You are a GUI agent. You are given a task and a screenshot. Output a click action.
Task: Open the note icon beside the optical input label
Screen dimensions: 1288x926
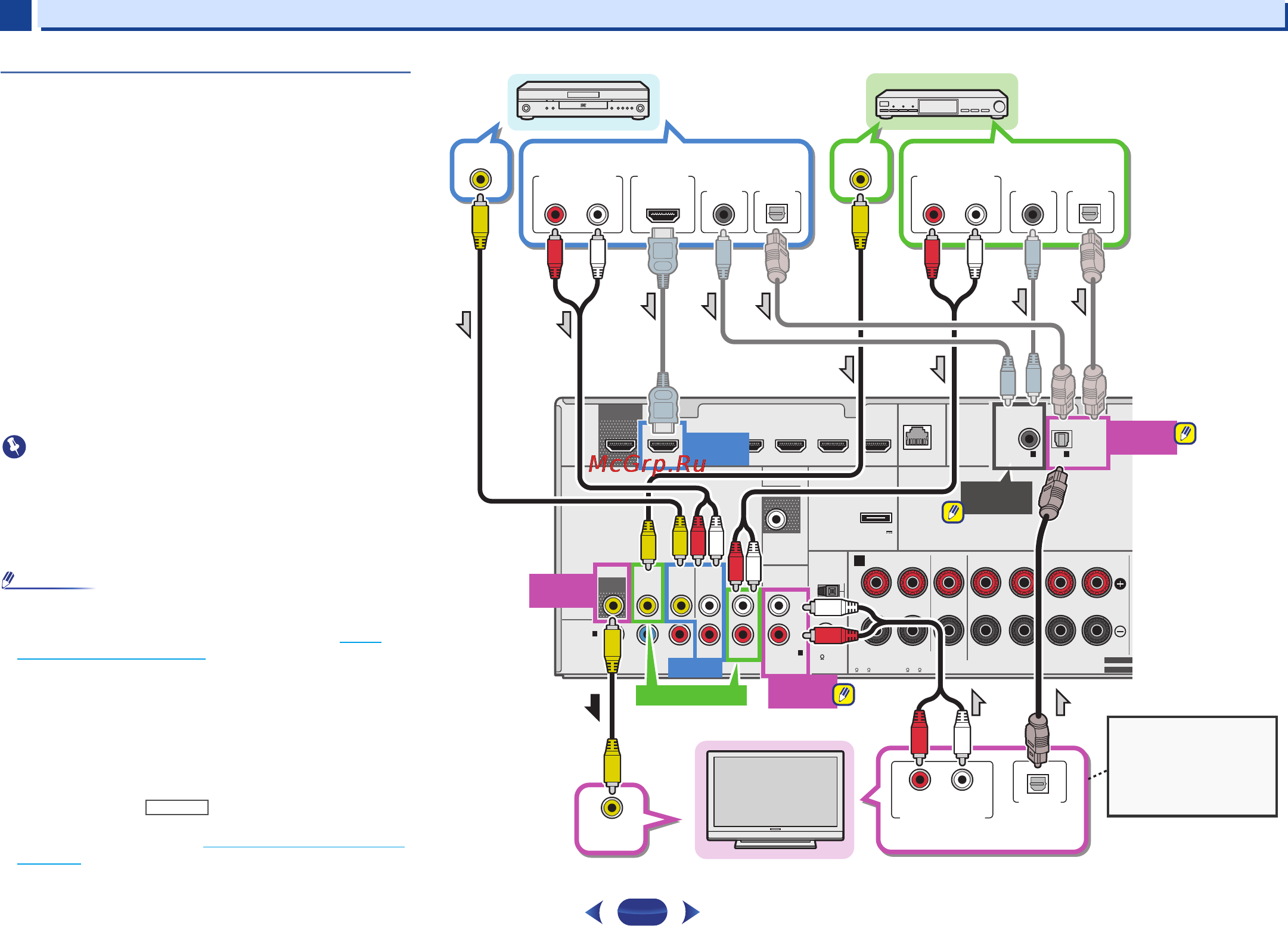pyautogui.click(x=1185, y=433)
